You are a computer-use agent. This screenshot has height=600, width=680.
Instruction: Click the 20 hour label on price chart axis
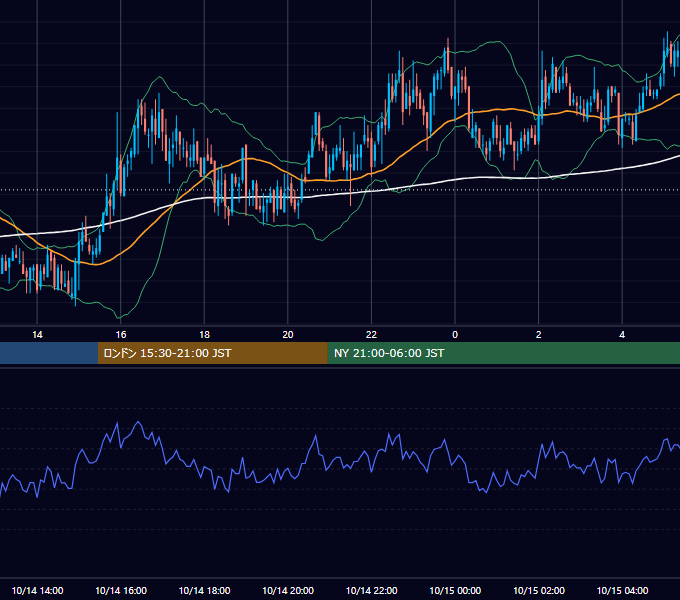click(288, 335)
